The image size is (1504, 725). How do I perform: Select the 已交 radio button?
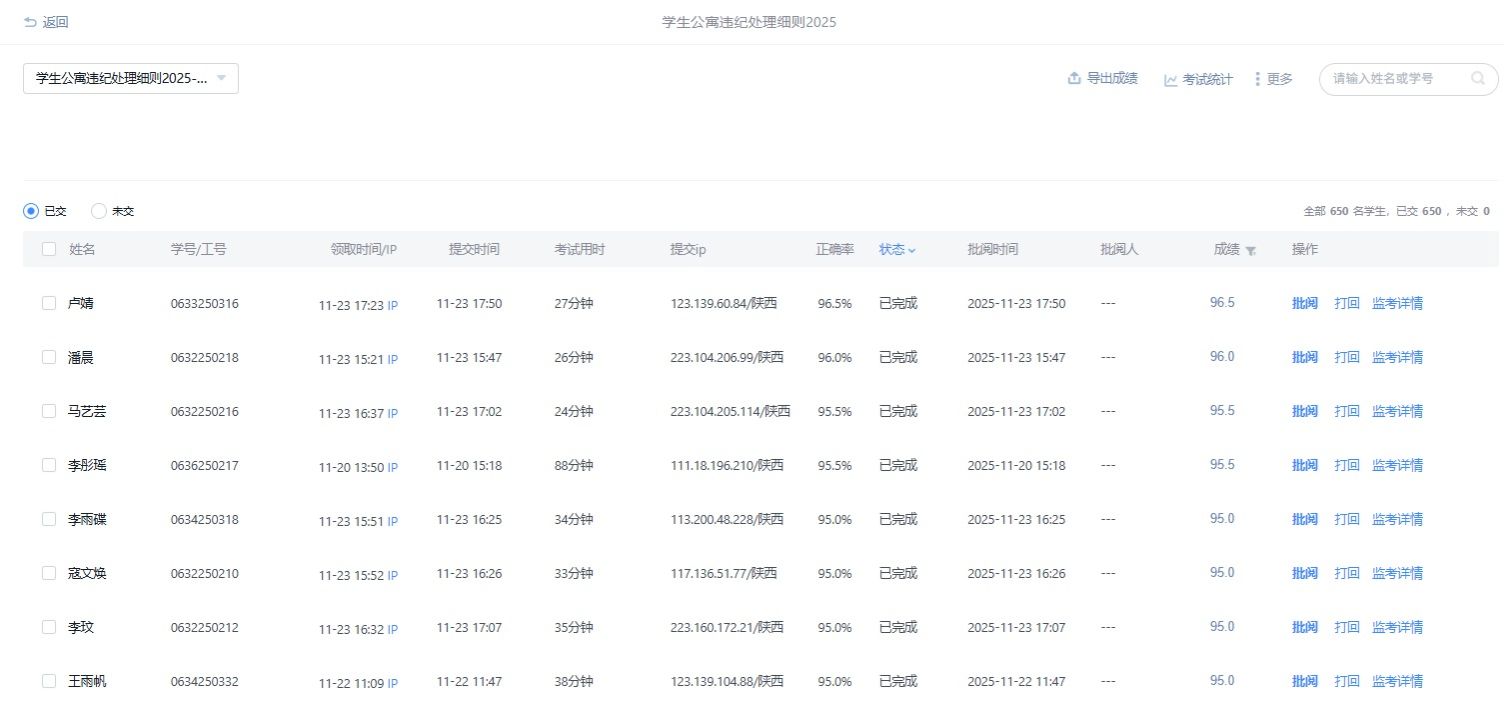[x=31, y=211]
